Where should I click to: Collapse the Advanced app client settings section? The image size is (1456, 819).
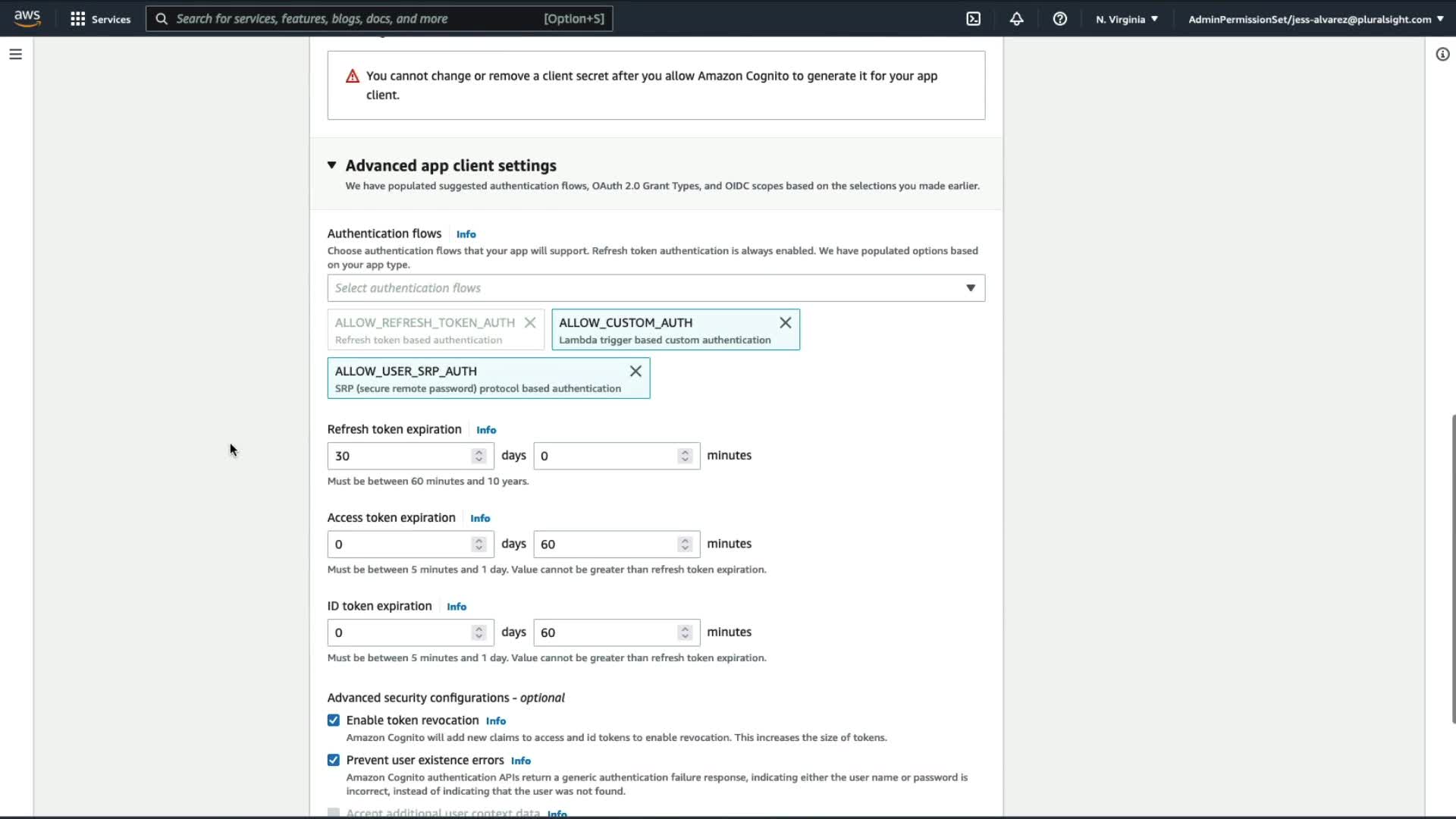click(x=332, y=165)
